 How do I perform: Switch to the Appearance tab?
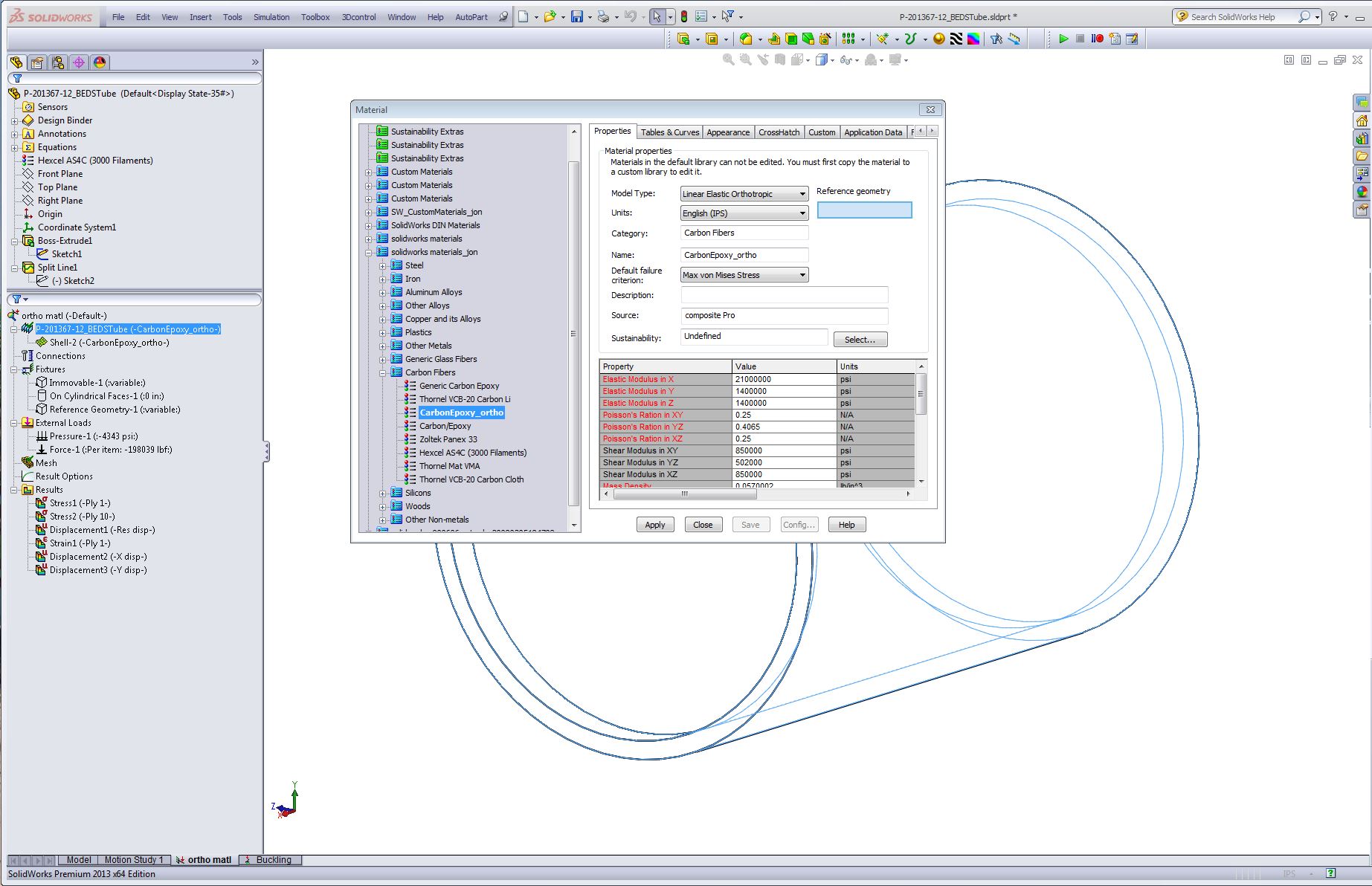pos(728,132)
